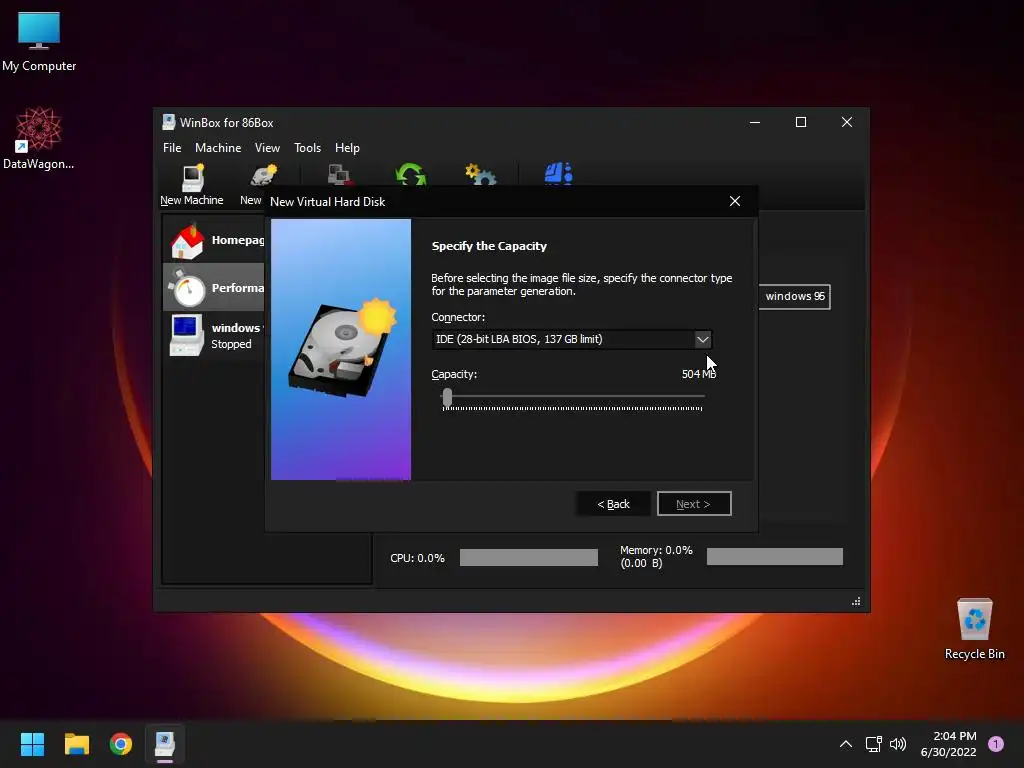Click the Memory usage progress bar
1024x768 pixels.
[775, 556]
